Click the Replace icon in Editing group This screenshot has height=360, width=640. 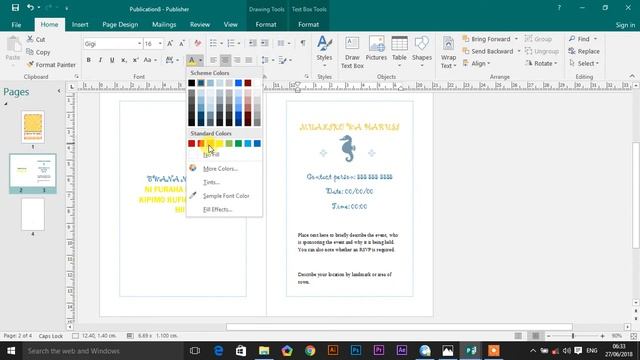click(572, 51)
